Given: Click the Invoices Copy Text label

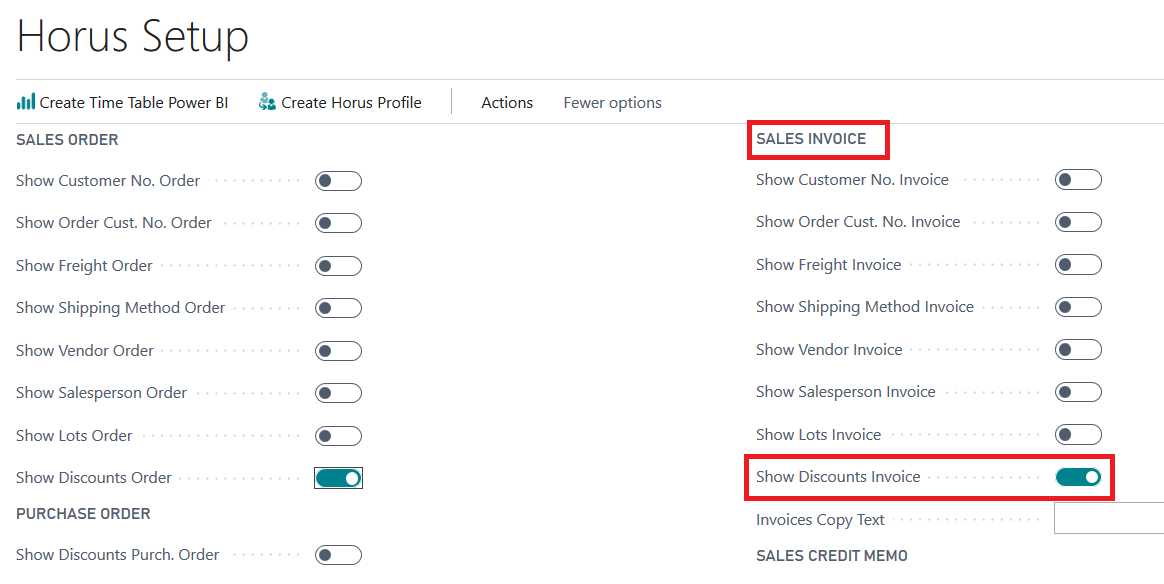Looking at the screenshot, I should 820,520.
